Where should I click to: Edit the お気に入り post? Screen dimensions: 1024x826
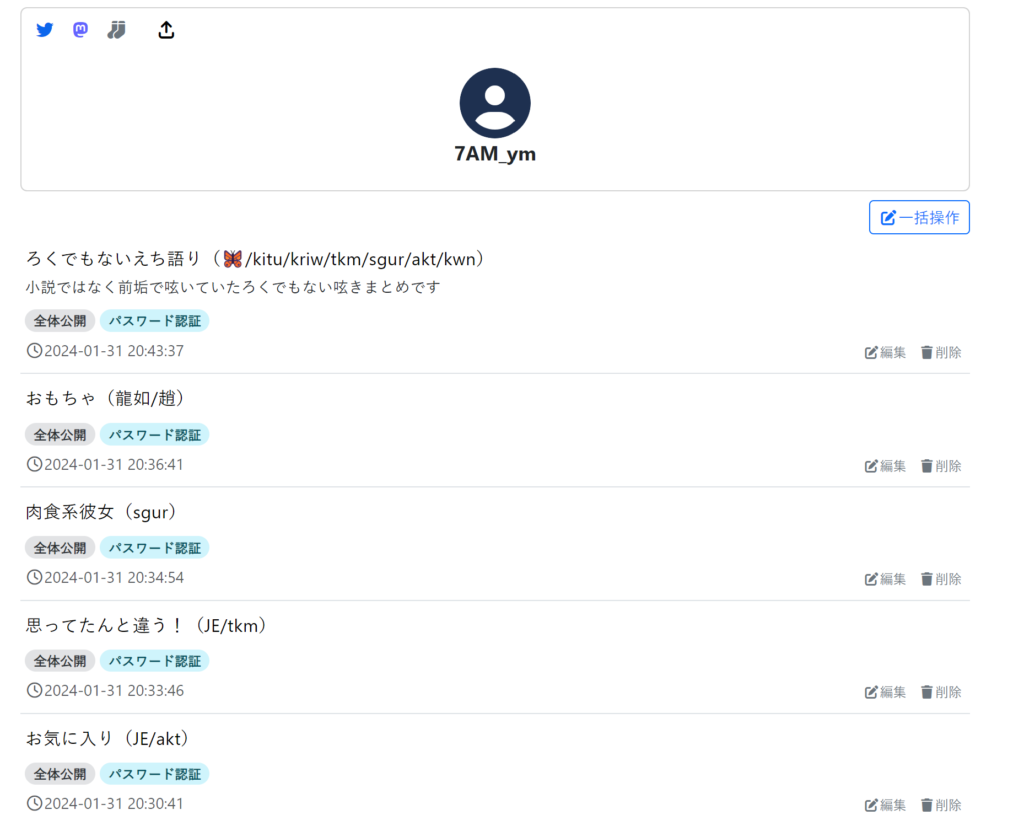pyautogui.click(x=885, y=805)
